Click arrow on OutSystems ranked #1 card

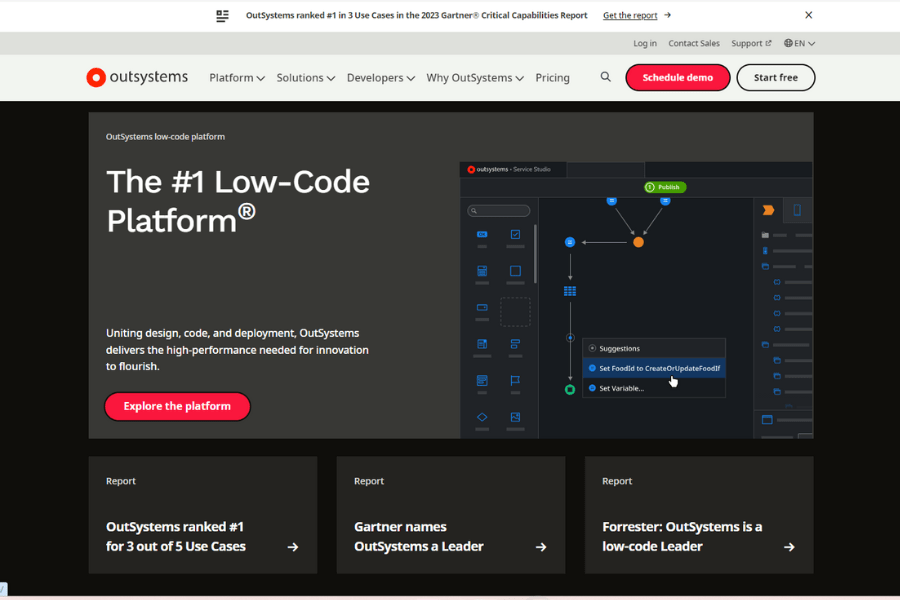tap(293, 547)
